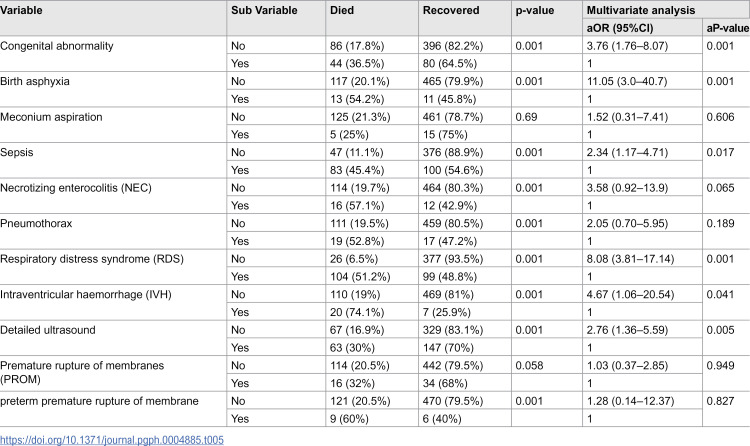Select the 11.05 (3.0–40.7) aOR value

627,81
